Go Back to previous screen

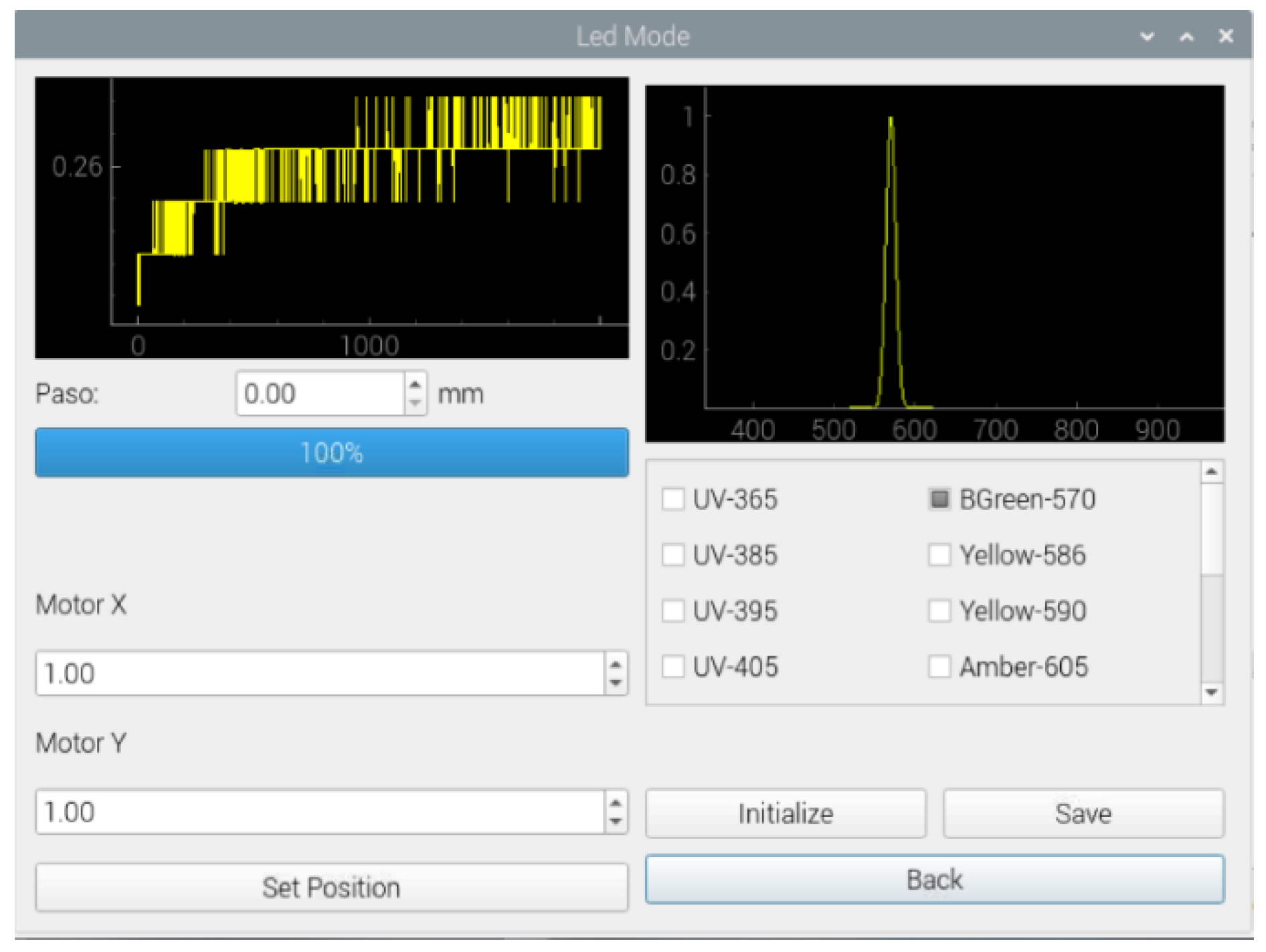(934, 879)
